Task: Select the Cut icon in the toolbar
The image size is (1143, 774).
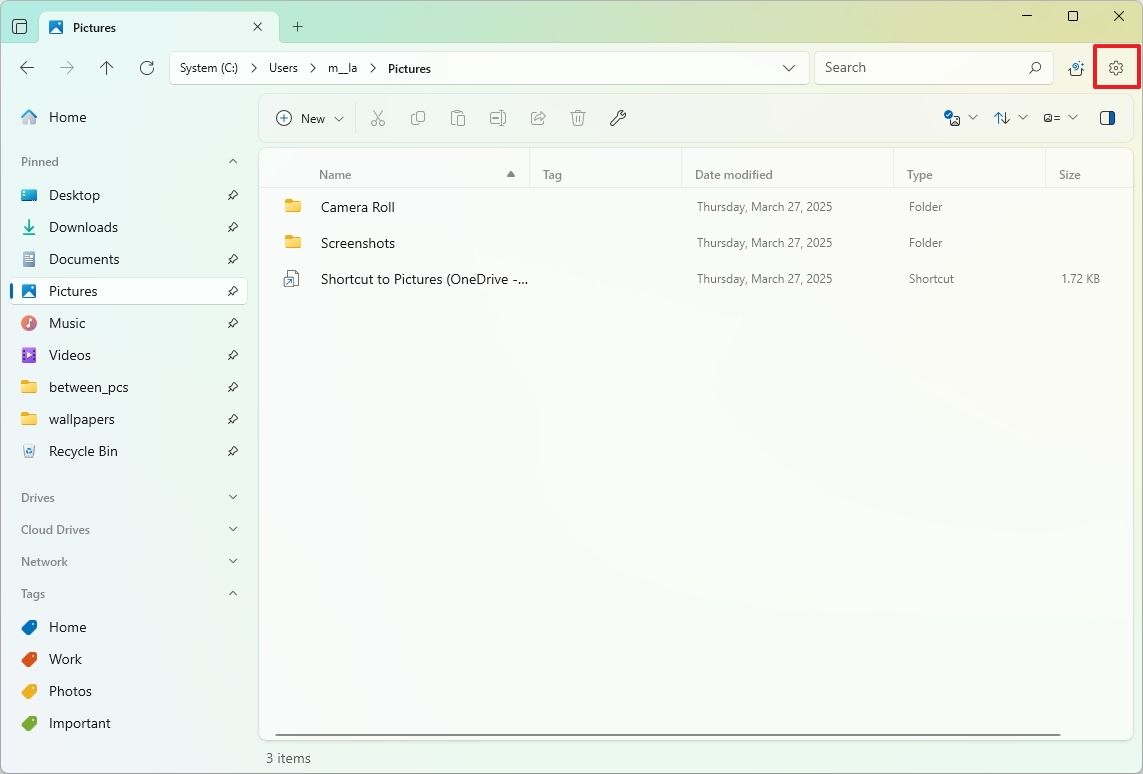Action: 378,118
